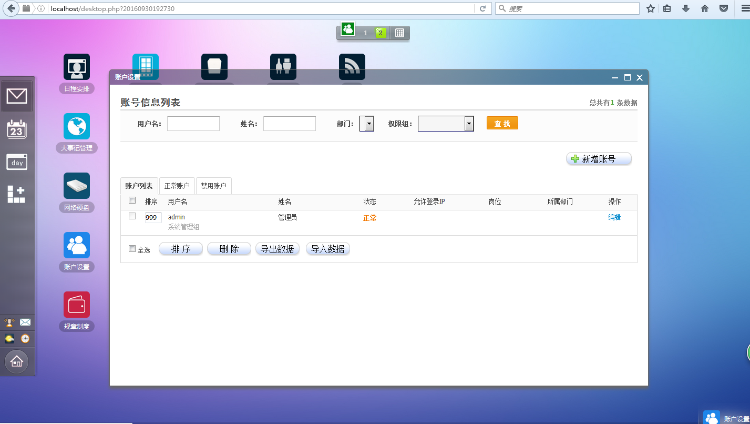Click the 排序 button
Screen dimensions: 750x424
tap(181, 249)
